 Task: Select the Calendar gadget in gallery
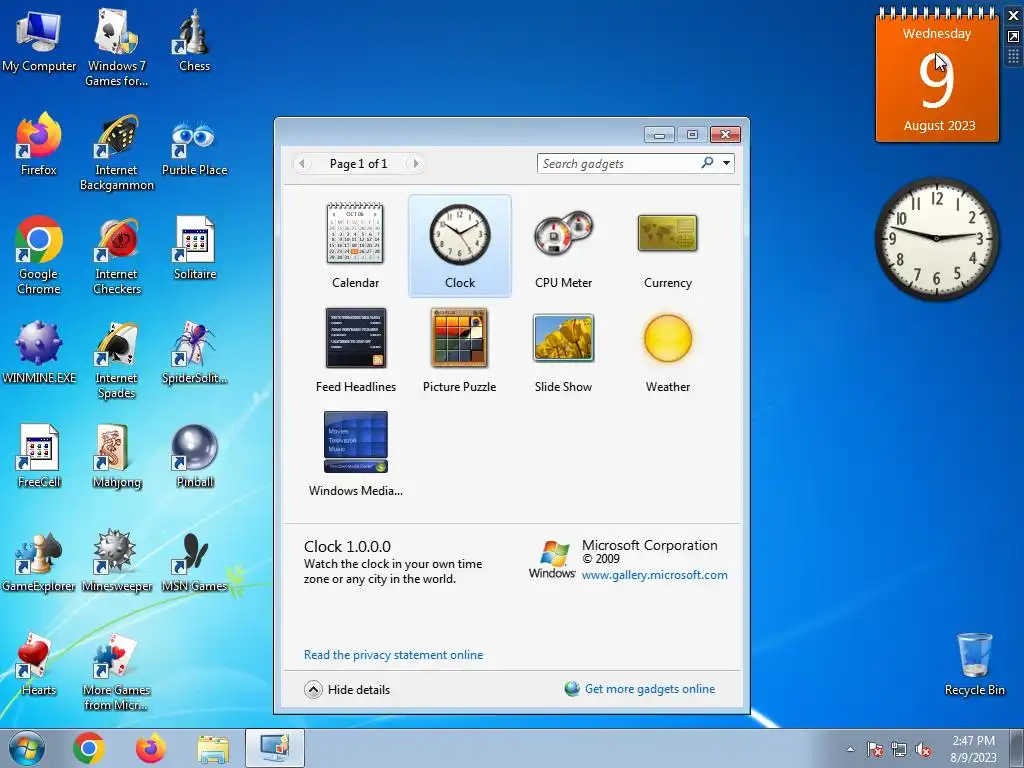click(355, 246)
